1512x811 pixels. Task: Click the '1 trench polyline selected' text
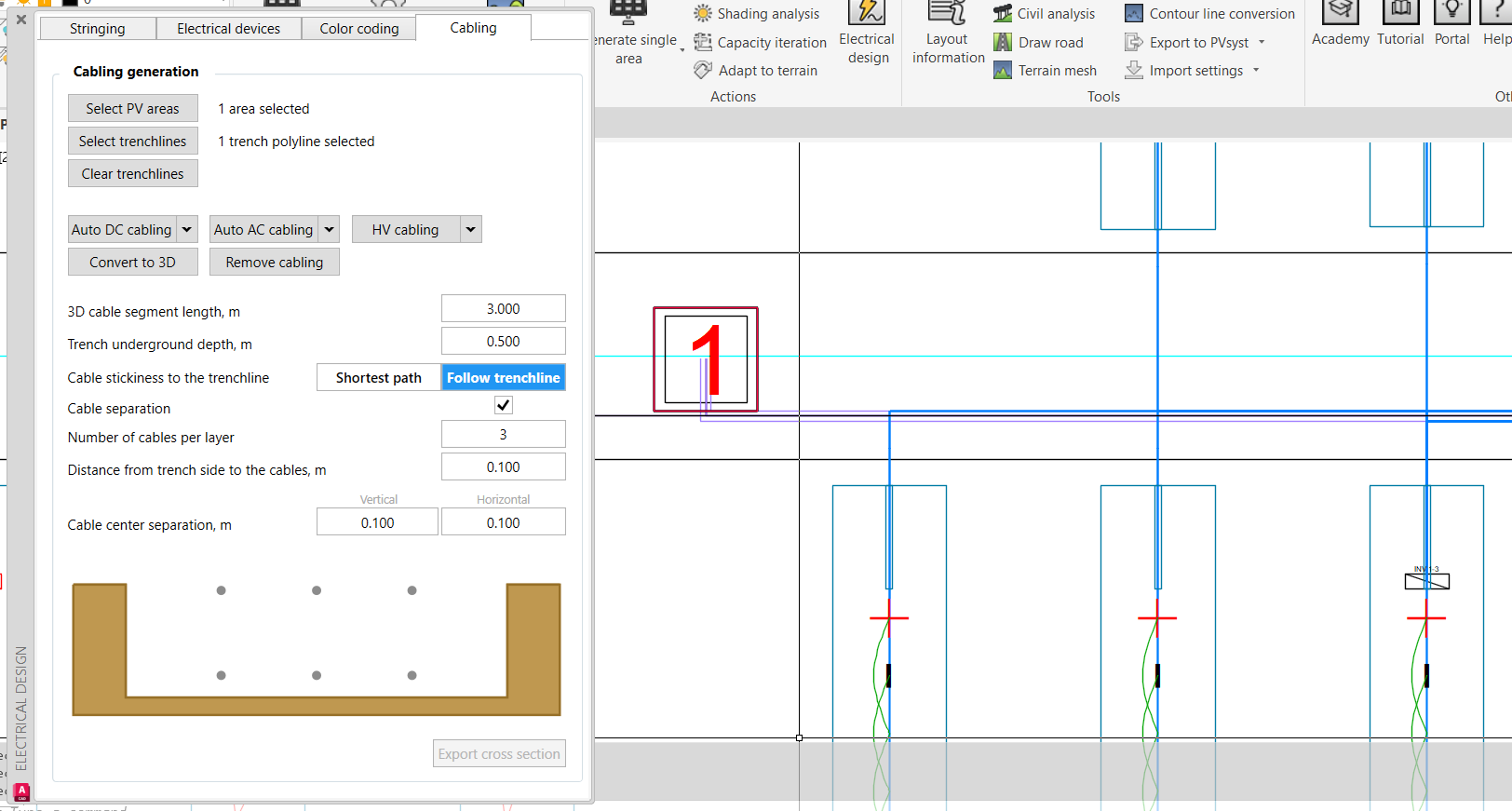pyautogui.click(x=296, y=142)
